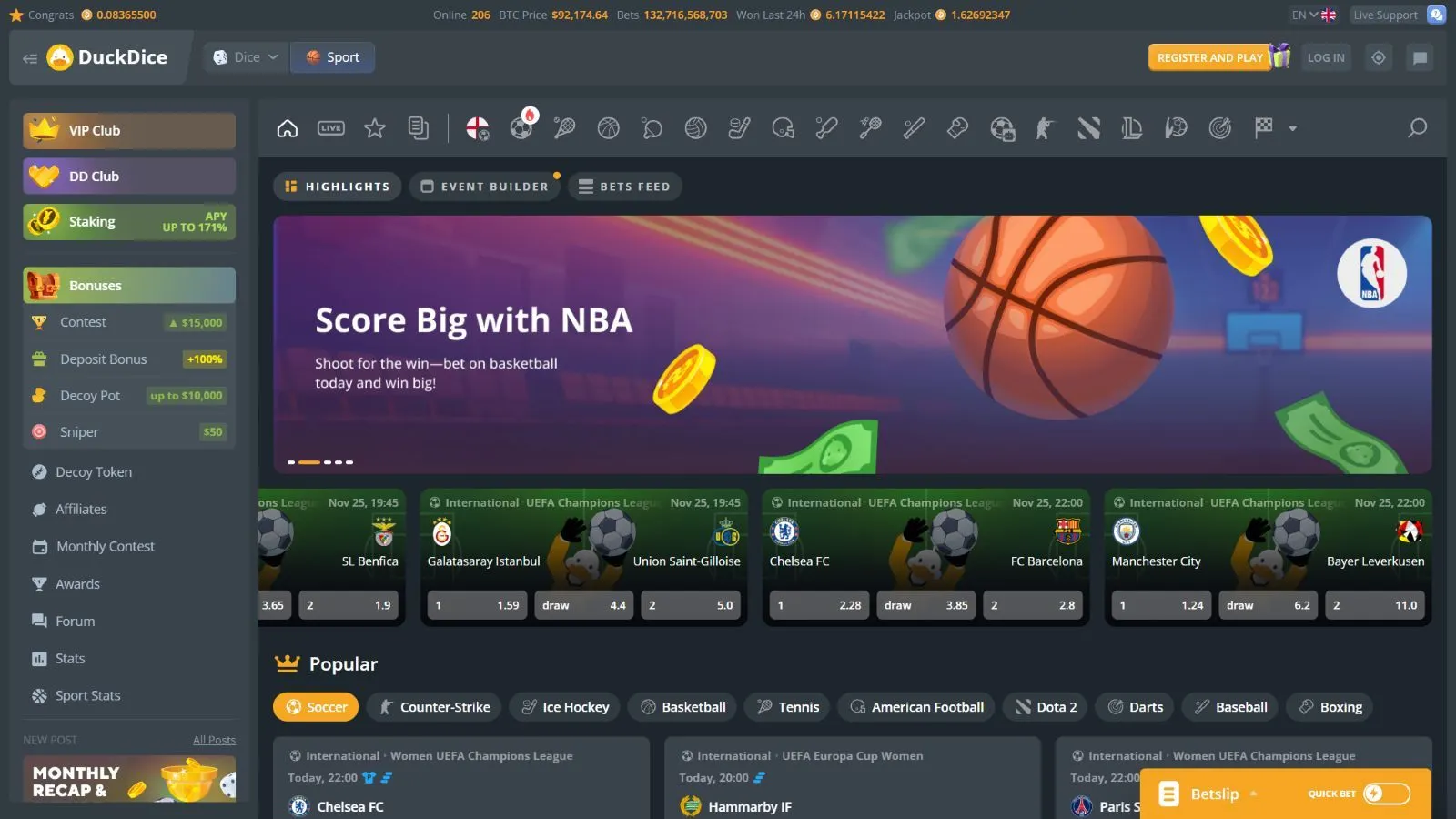Open the $15,000 Contest link
Image resolution: width=1456 pixels, height=819 pixels.
(129, 322)
